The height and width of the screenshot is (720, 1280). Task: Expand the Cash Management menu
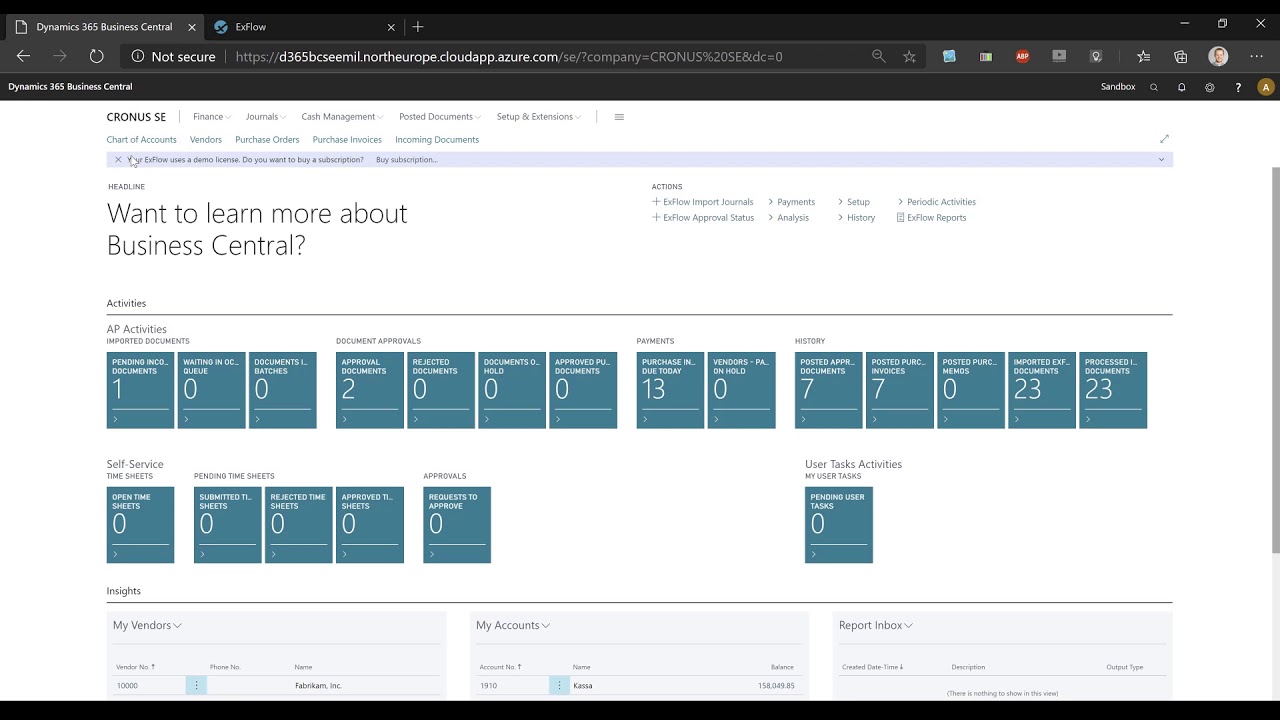[342, 117]
